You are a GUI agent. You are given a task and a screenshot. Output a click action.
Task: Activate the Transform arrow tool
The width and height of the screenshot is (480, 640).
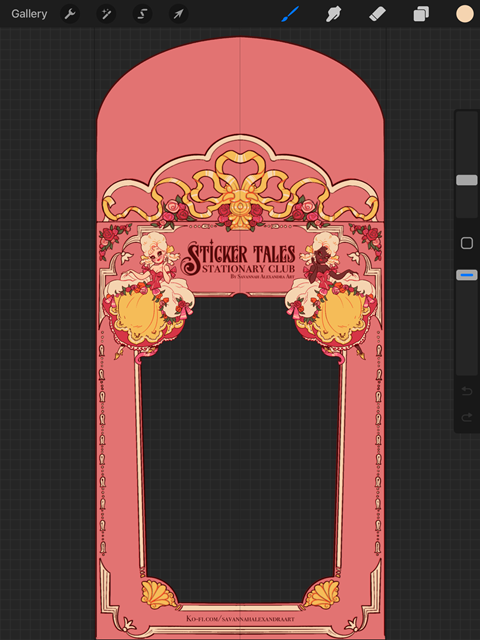[x=179, y=14]
